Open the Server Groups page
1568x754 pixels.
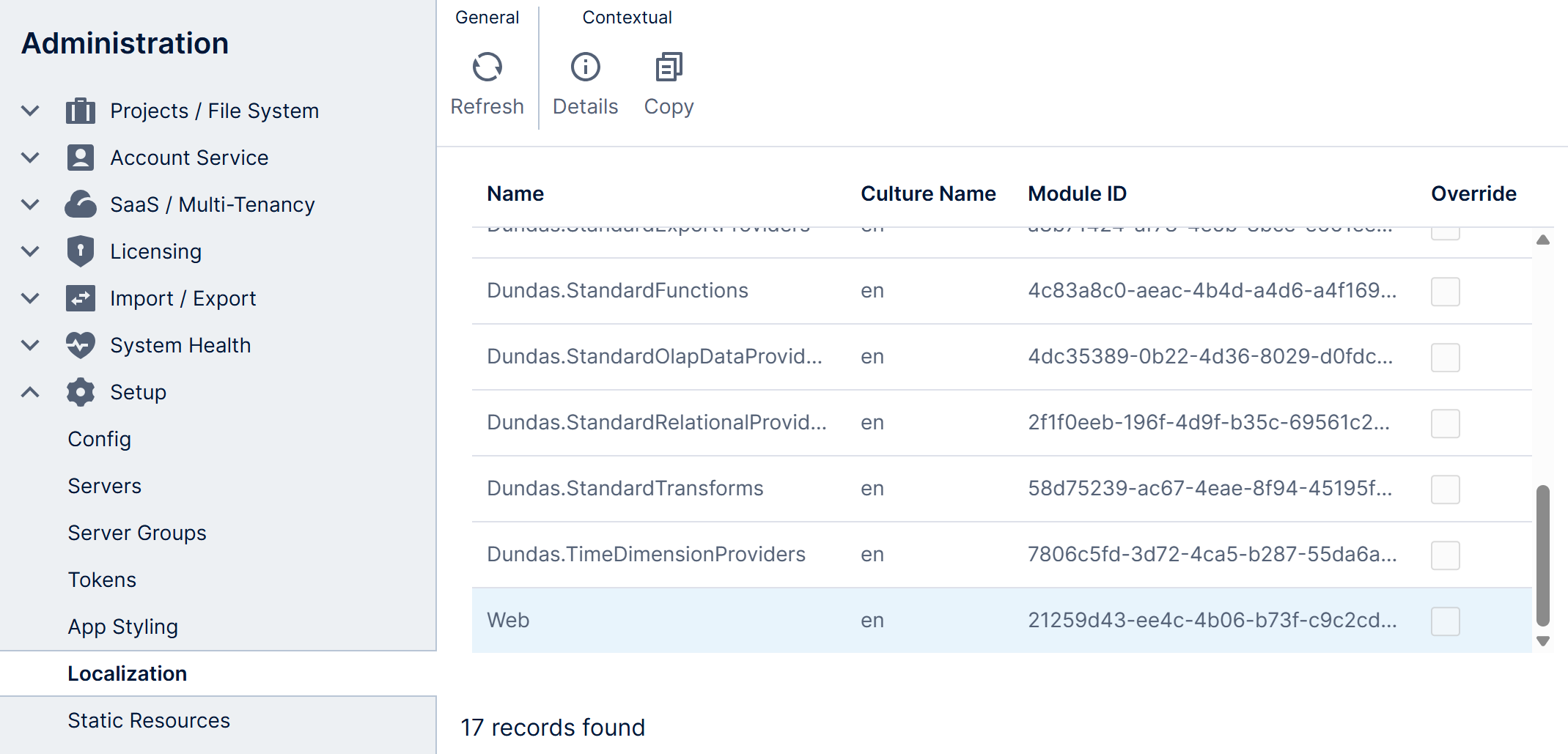(137, 533)
